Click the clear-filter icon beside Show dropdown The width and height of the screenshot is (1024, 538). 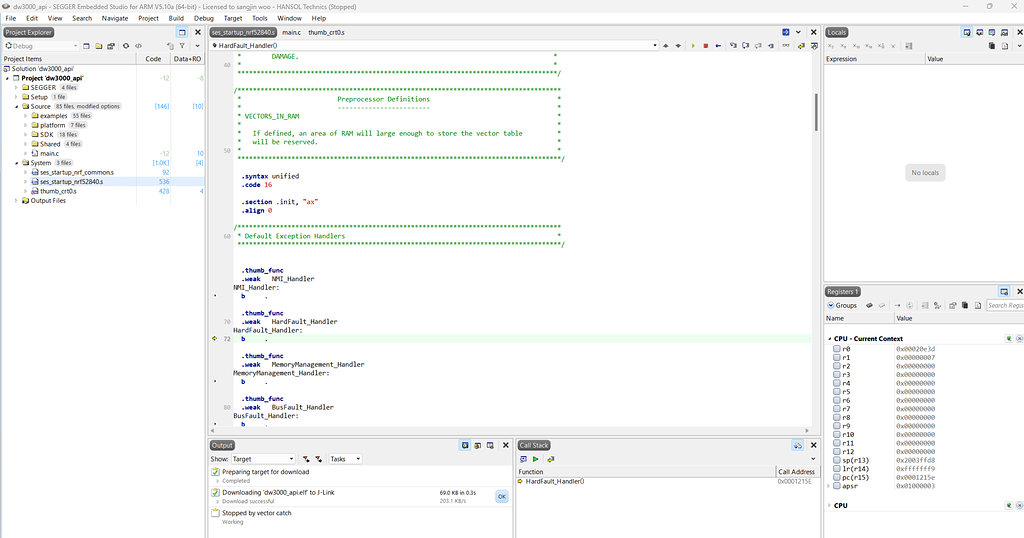click(x=306, y=459)
